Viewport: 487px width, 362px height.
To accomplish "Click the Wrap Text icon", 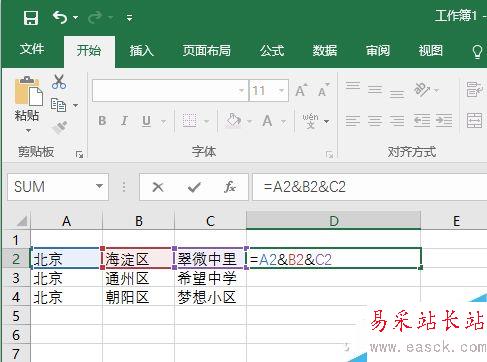I will [x=475, y=89].
